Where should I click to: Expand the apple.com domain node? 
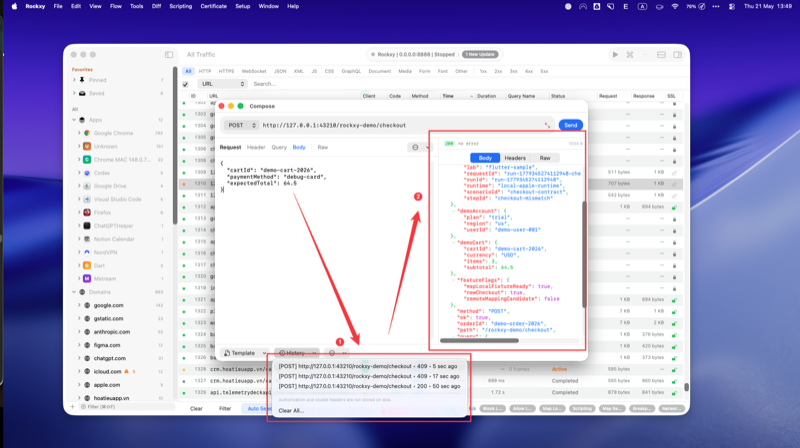[80, 385]
